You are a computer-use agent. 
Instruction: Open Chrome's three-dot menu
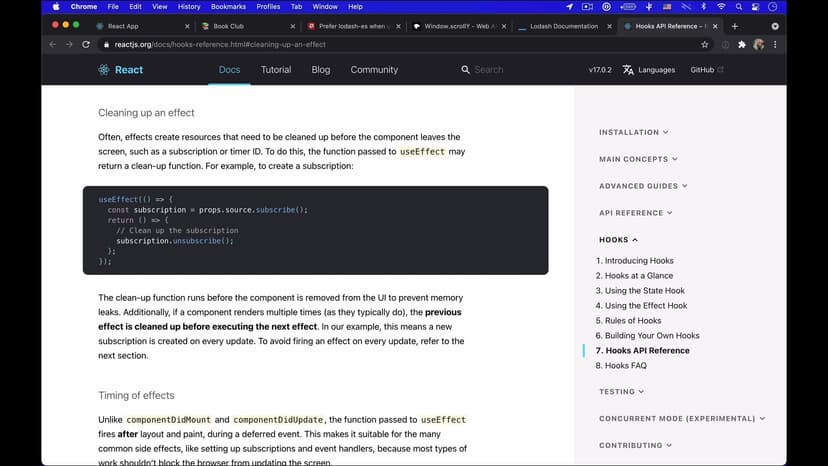click(x=775, y=45)
